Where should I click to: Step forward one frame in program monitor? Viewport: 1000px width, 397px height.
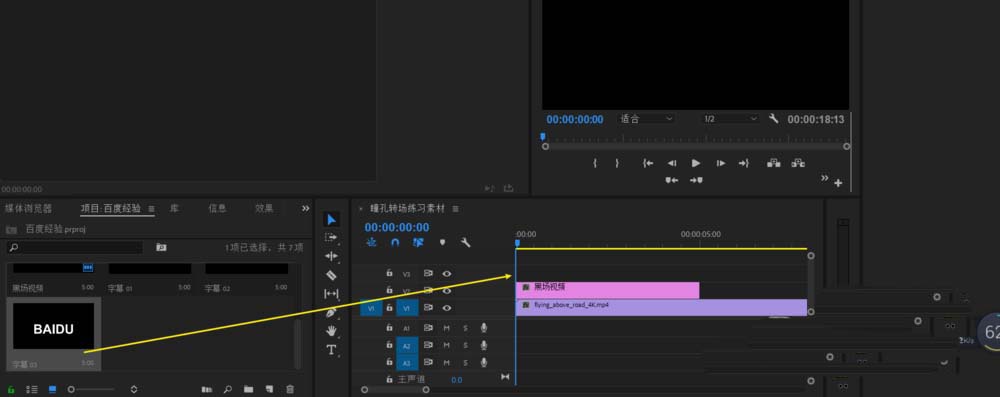(x=720, y=163)
